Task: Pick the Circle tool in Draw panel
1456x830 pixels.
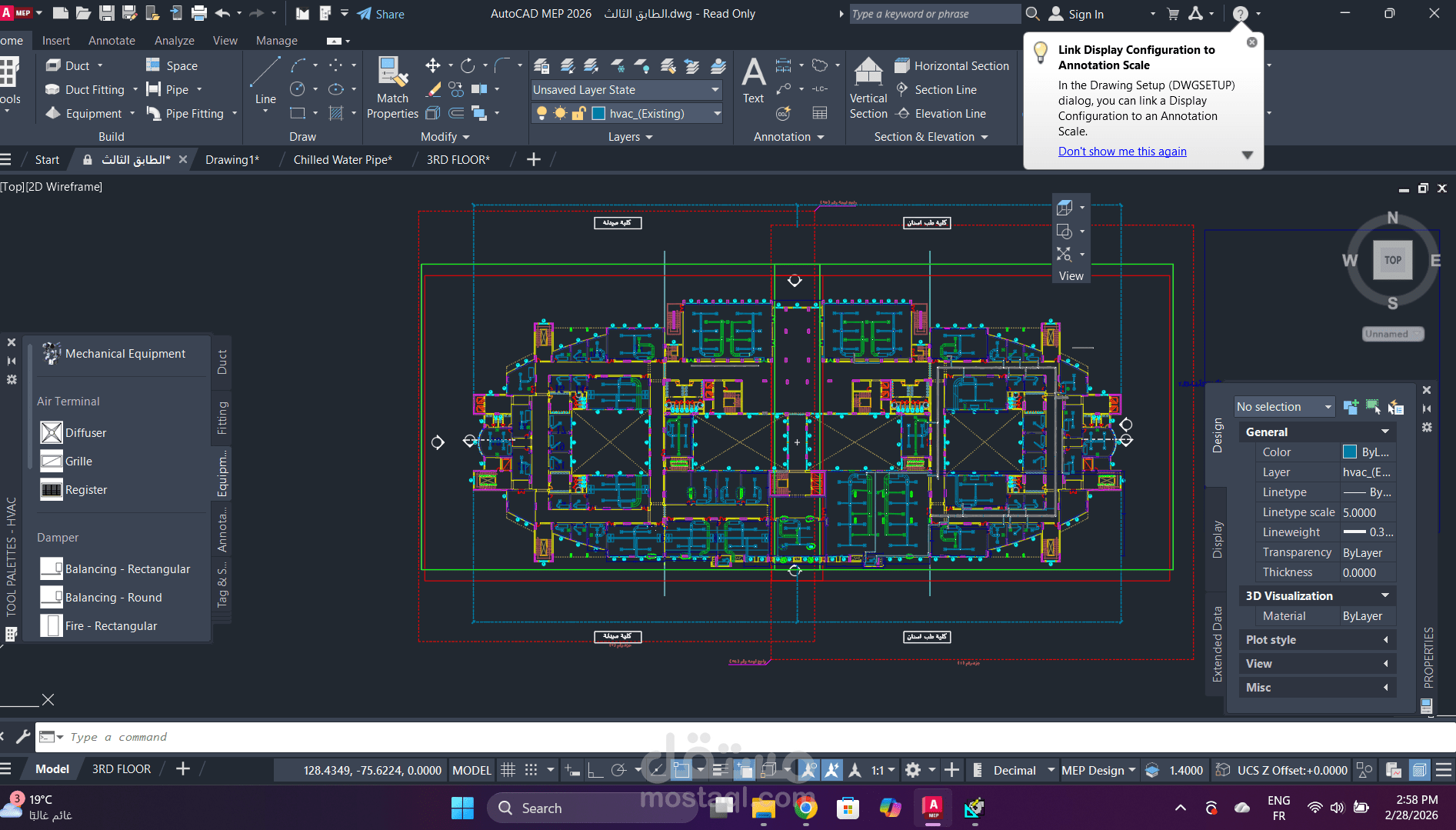Action: point(298,89)
